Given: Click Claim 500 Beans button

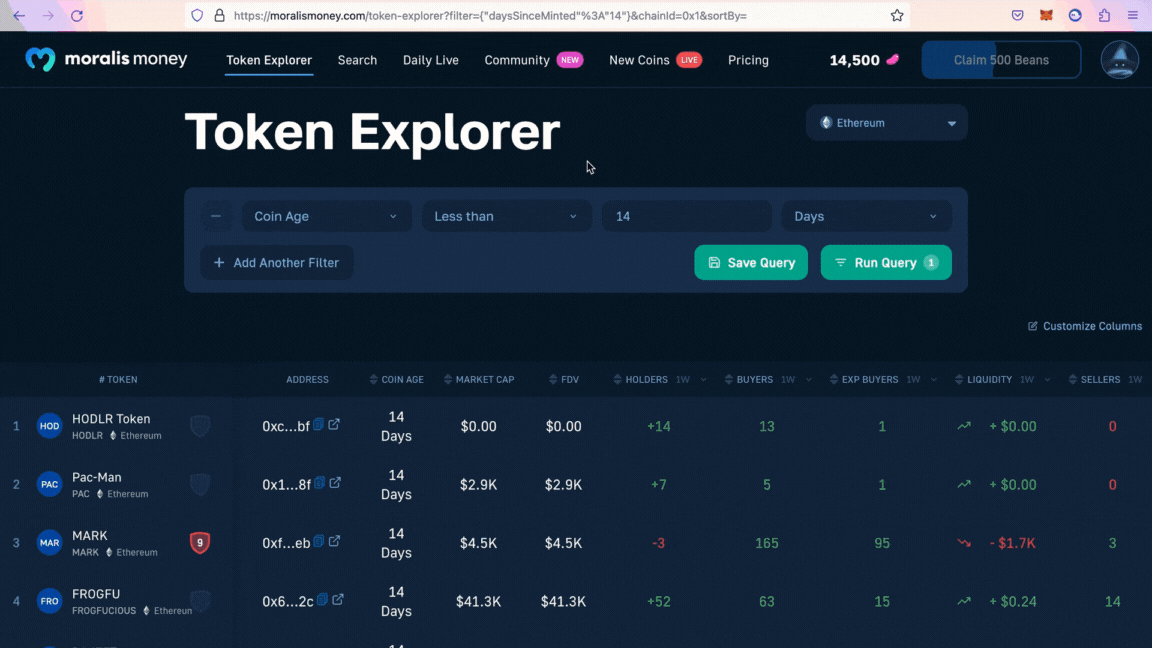Looking at the screenshot, I should pos(1001,60).
